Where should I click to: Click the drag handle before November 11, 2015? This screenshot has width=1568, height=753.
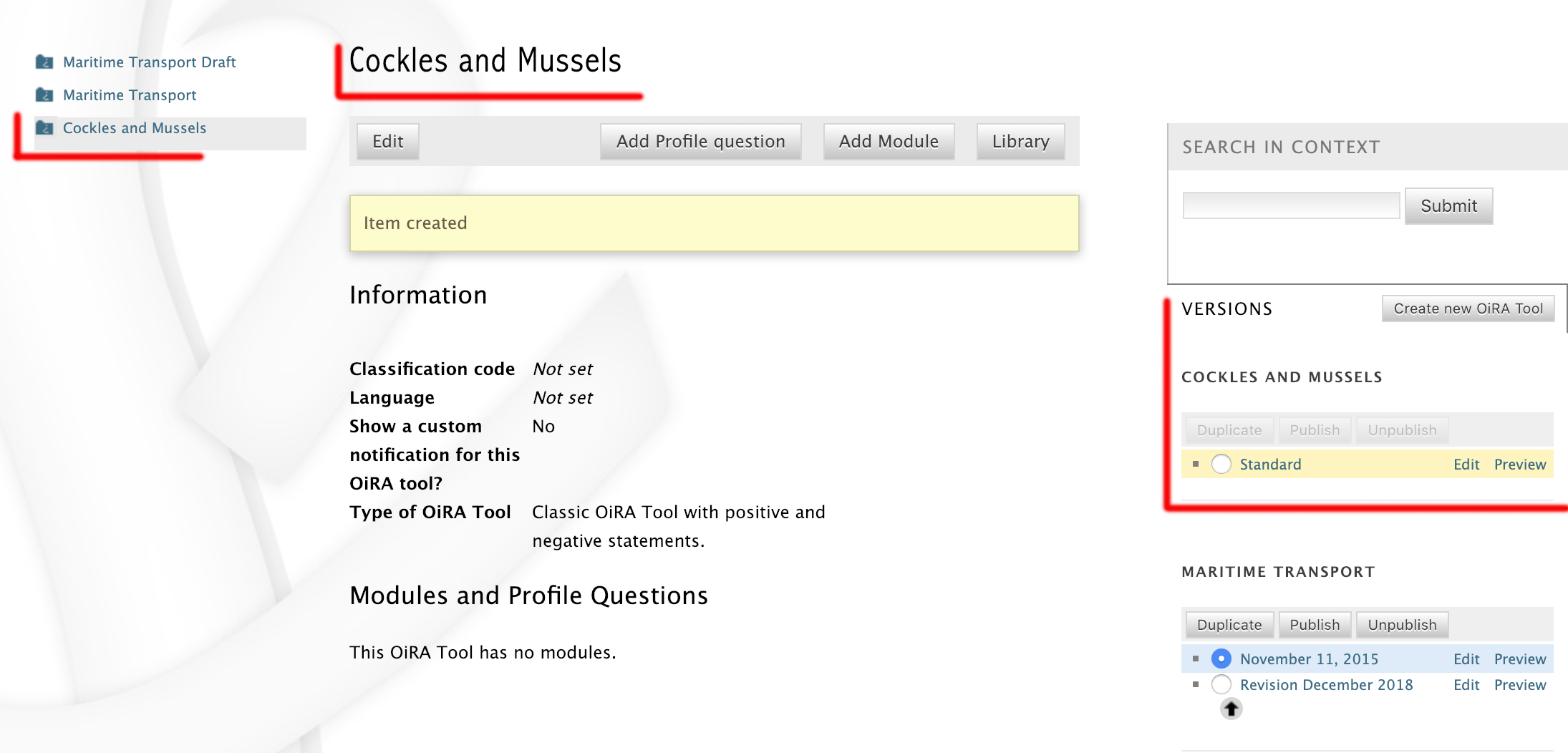(1196, 658)
